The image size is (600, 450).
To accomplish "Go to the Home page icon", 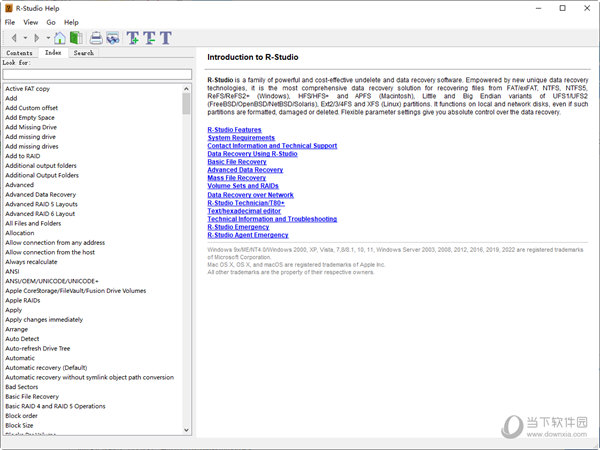I will (59, 38).
